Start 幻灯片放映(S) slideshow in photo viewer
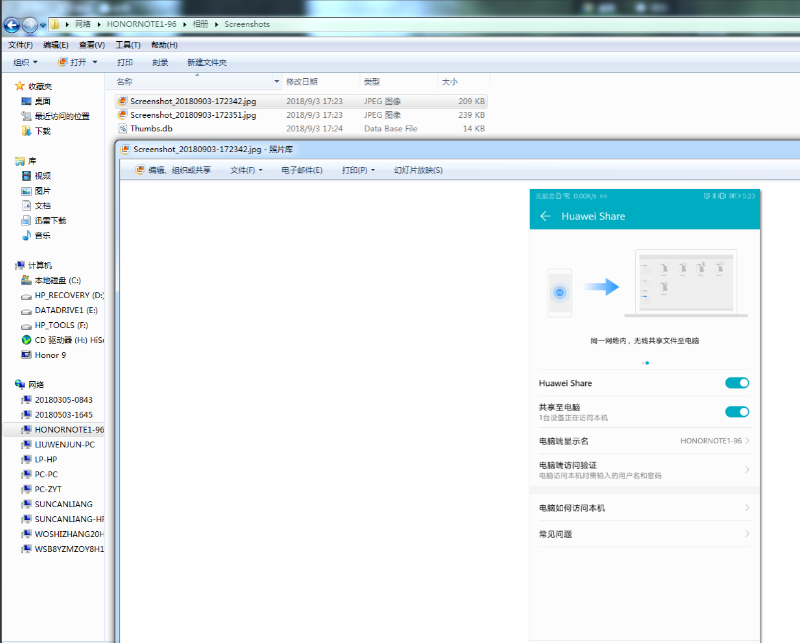Image resolution: width=800 pixels, height=643 pixels. tap(418, 170)
